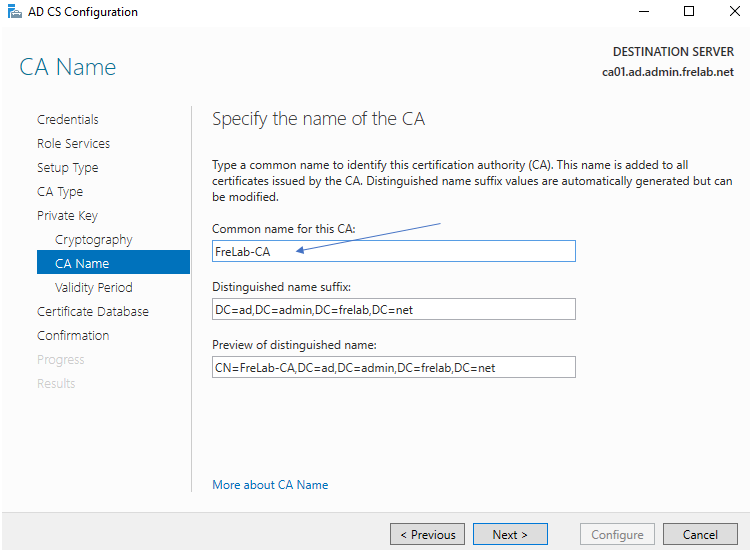The width and height of the screenshot is (750, 553).
Task: Jump to the Validity Period sub-step
Action: tap(93, 288)
